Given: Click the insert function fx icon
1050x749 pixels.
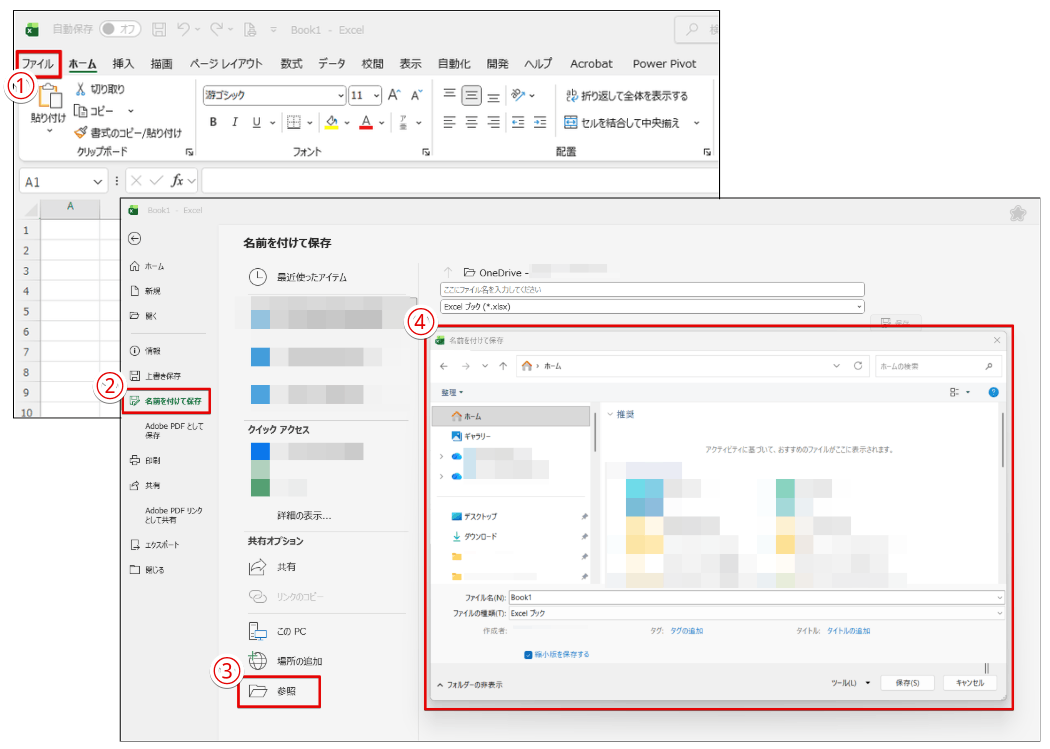Looking at the screenshot, I should tap(178, 181).
